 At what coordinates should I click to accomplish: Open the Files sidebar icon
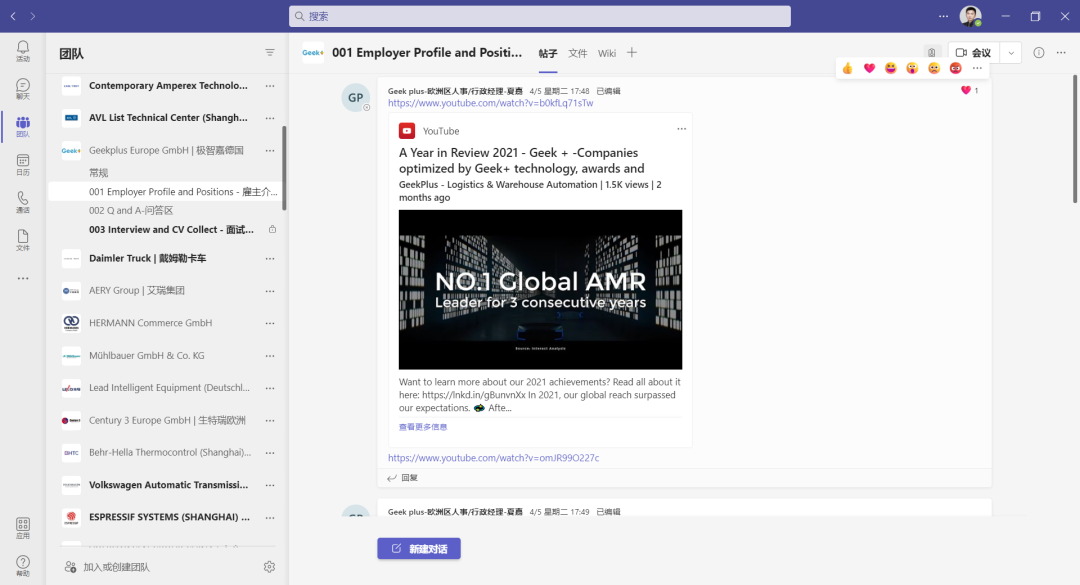(x=23, y=240)
